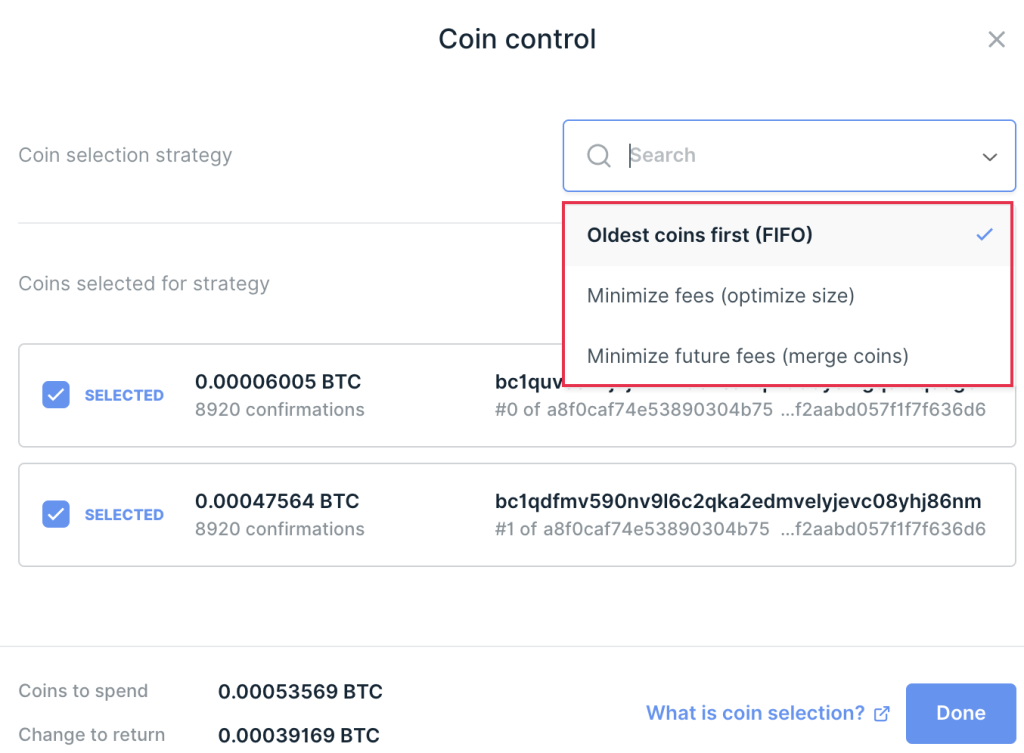The height and width of the screenshot is (753, 1024).
Task: Uncheck the 0.00006005 BTC coin checkbox
Action: [x=56, y=395]
